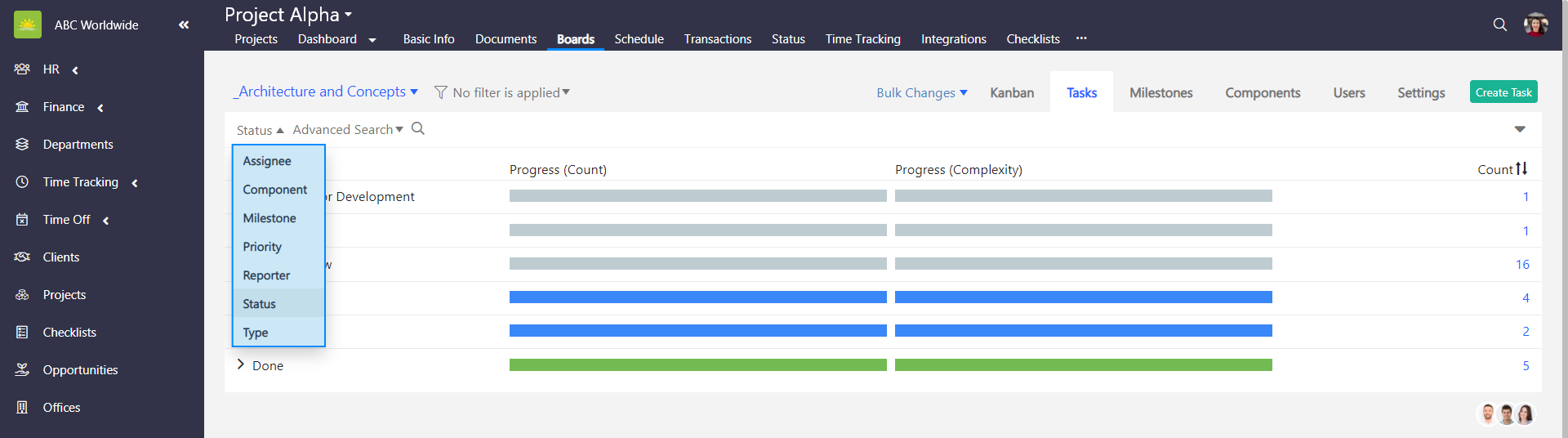Image resolution: width=1568 pixels, height=438 pixels.
Task: Click the green Done progress bar
Action: tap(697, 365)
